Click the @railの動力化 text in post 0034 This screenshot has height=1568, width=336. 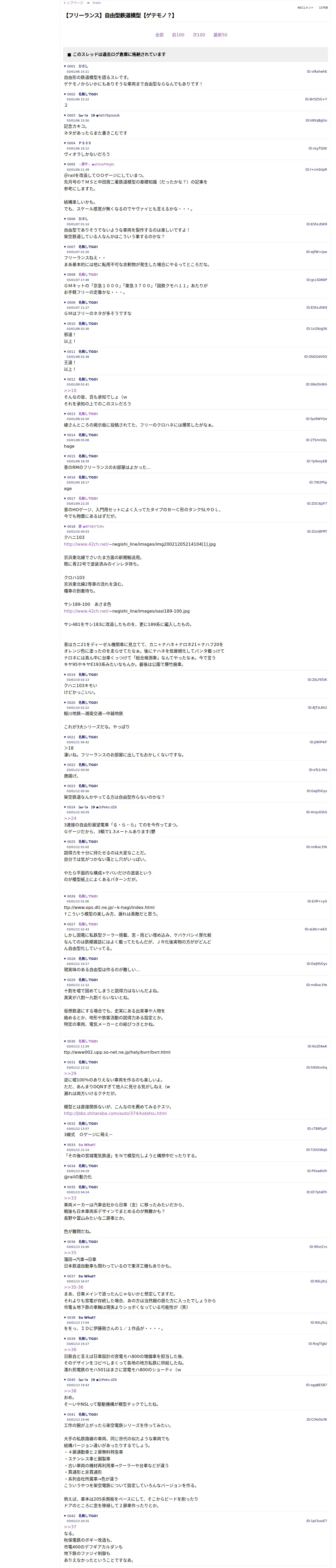point(78,1177)
